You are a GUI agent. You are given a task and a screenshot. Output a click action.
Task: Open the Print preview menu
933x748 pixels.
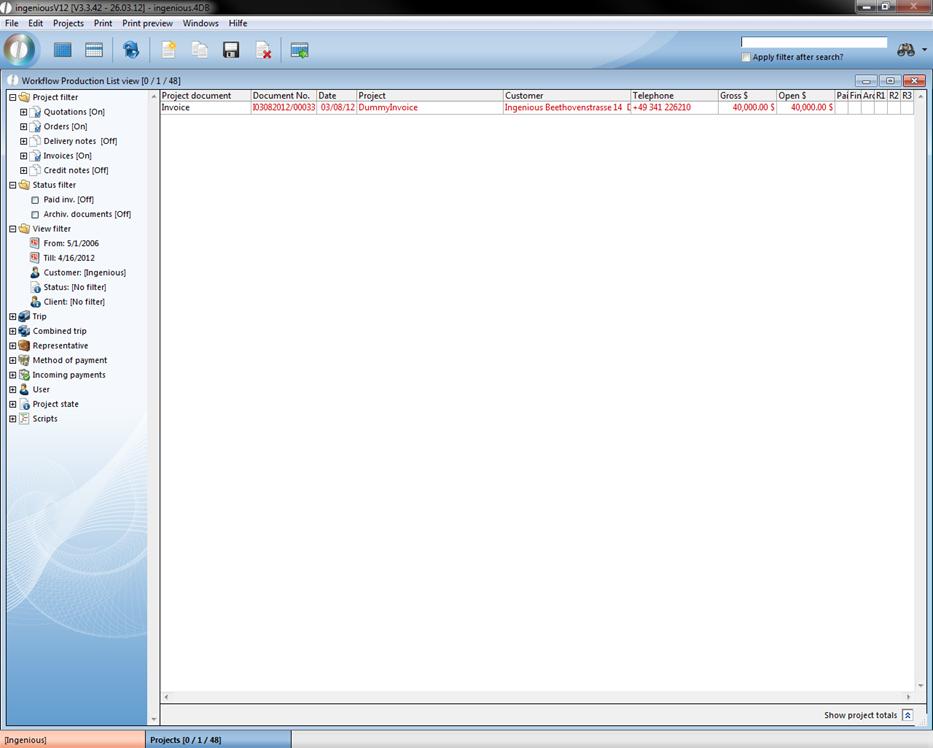pyautogui.click(x=147, y=23)
